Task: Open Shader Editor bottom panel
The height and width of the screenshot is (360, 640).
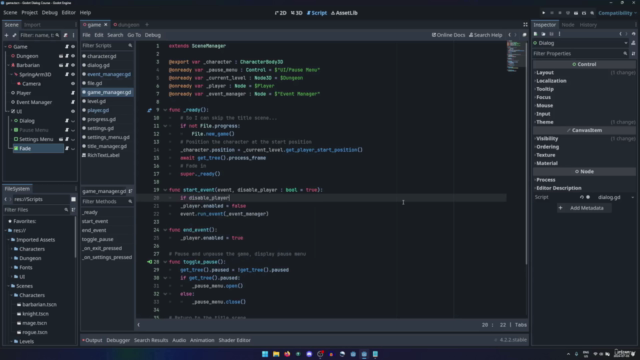Action: coord(234,340)
